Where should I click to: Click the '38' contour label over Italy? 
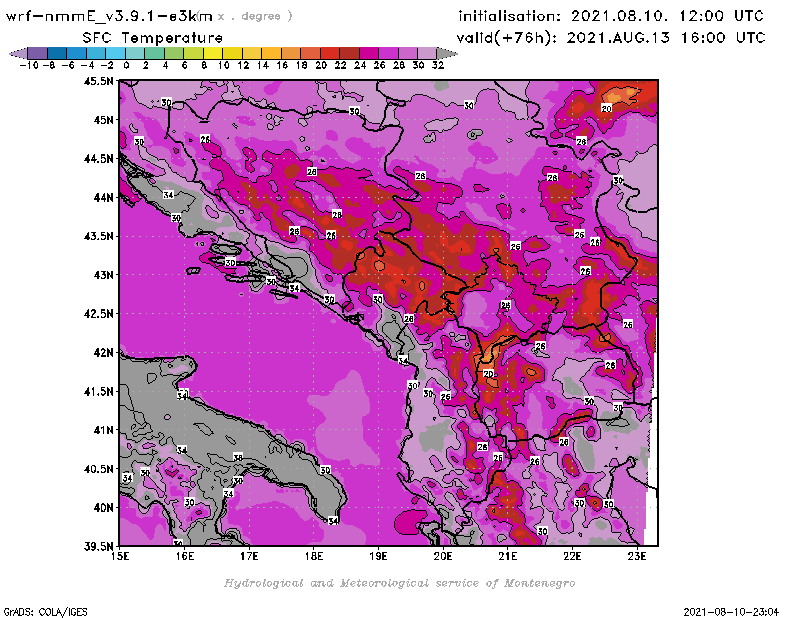238,457
